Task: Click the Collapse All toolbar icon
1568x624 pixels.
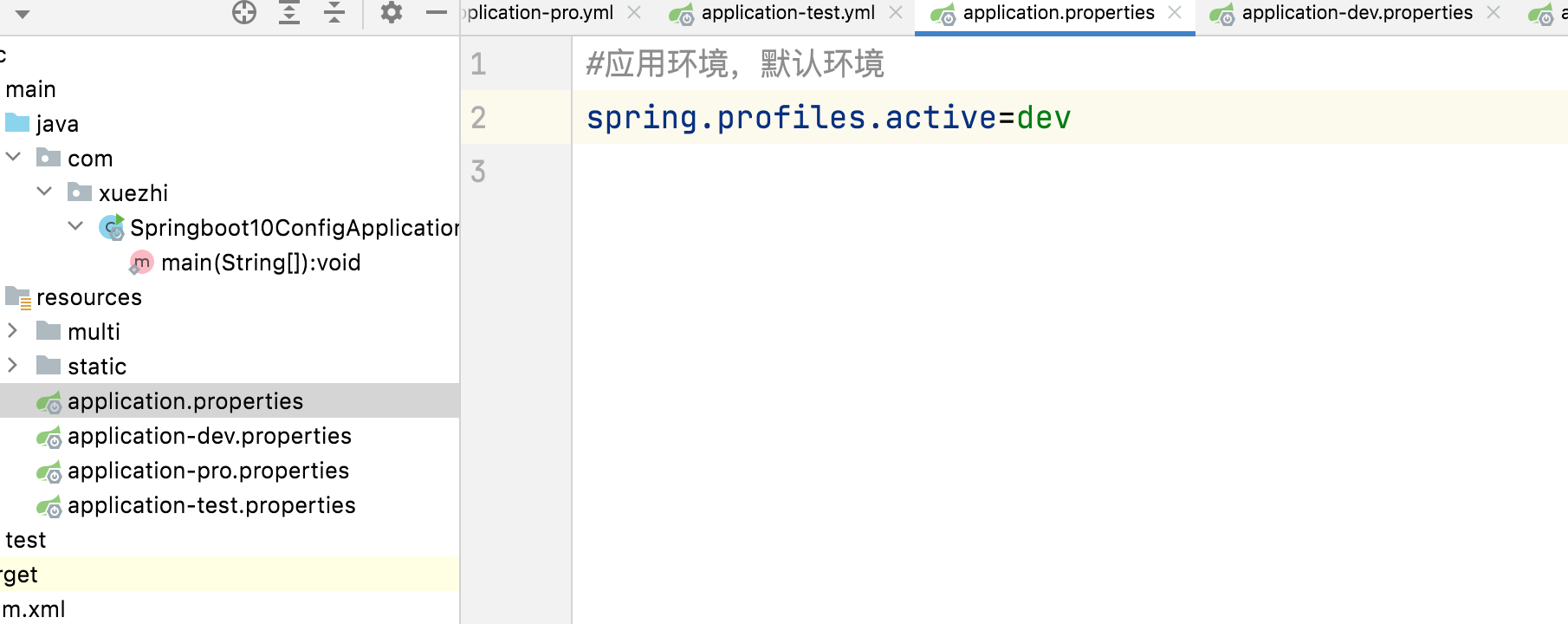Action: pyautogui.click(x=334, y=12)
